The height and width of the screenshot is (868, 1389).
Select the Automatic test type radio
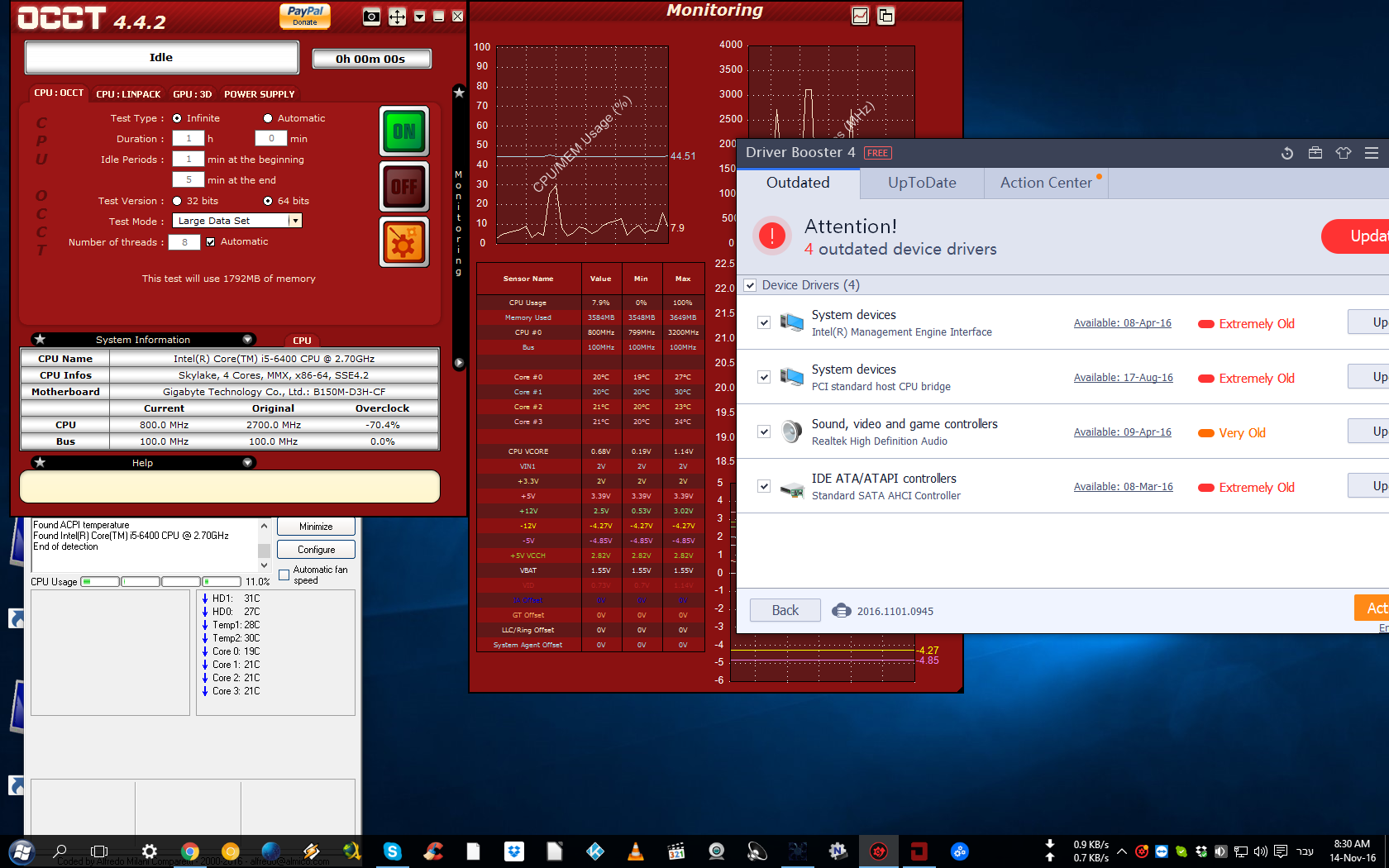coord(268,118)
